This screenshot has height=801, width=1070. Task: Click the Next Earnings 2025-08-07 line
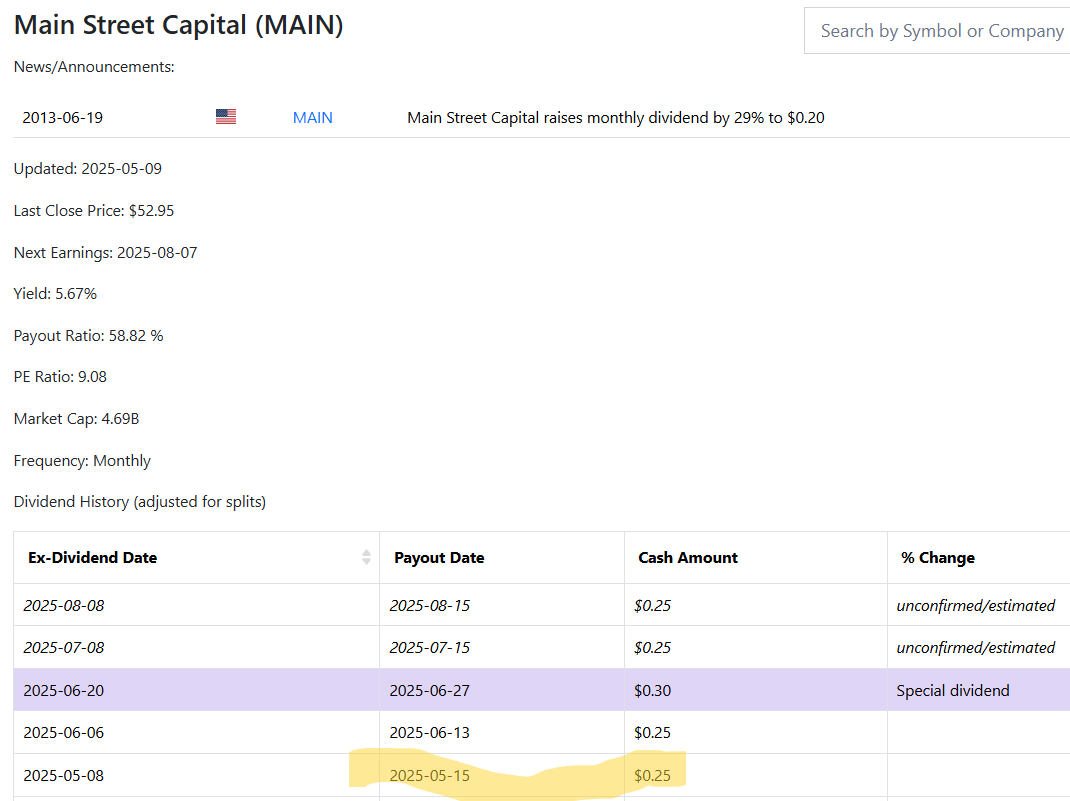click(106, 252)
